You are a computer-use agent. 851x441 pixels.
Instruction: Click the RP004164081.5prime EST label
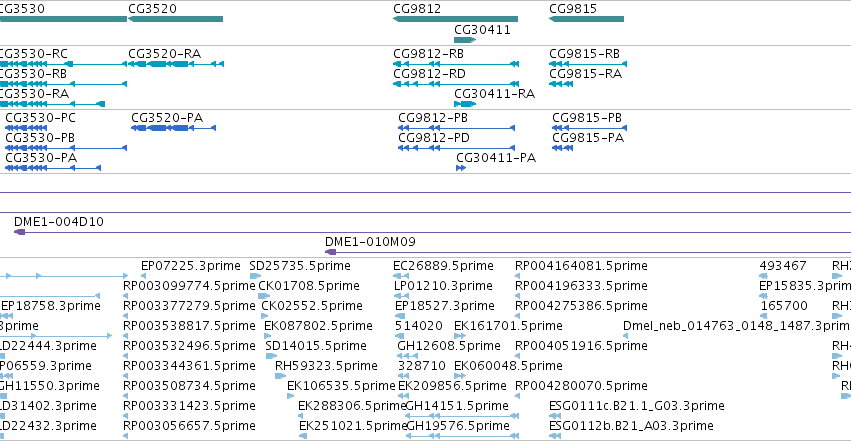click(581, 266)
